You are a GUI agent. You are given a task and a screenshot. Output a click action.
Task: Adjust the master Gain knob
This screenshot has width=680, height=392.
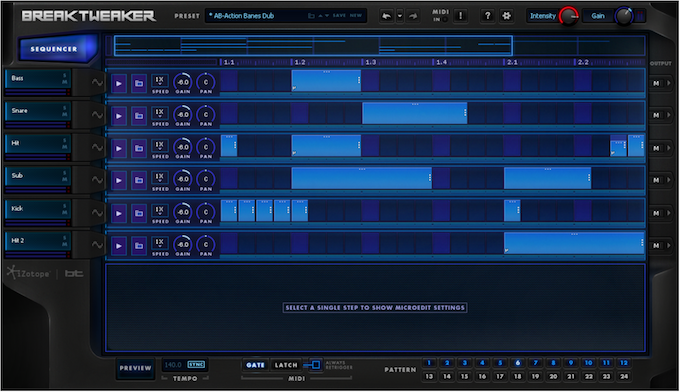coord(624,16)
